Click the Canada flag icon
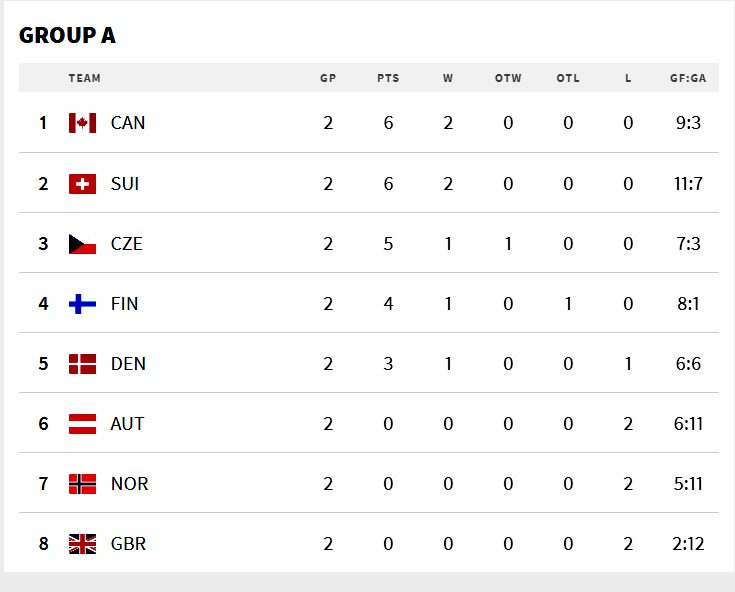This screenshot has height=592, width=735. pos(82,123)
